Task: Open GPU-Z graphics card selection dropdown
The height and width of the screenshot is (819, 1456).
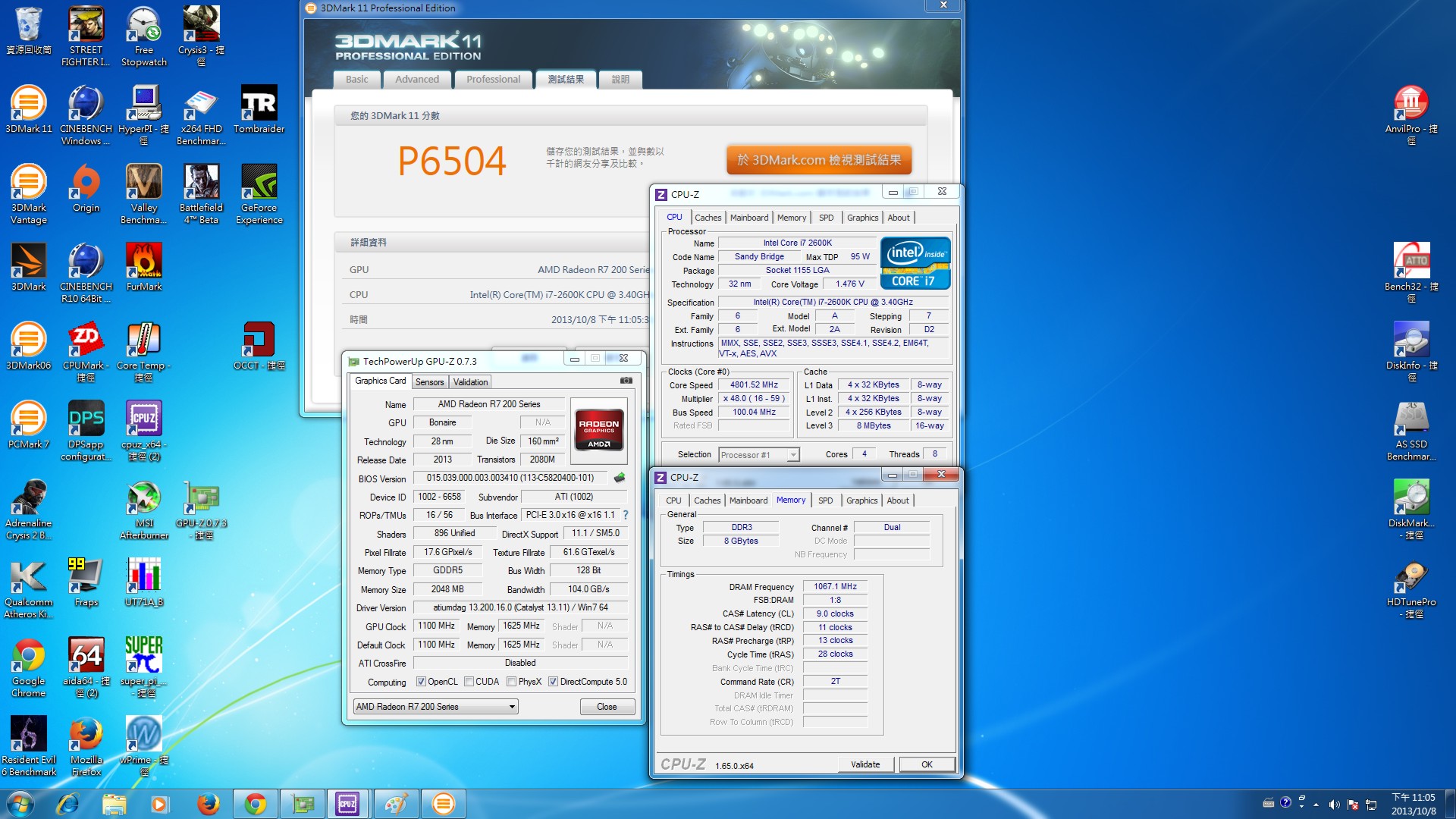Action: (436, 707)
